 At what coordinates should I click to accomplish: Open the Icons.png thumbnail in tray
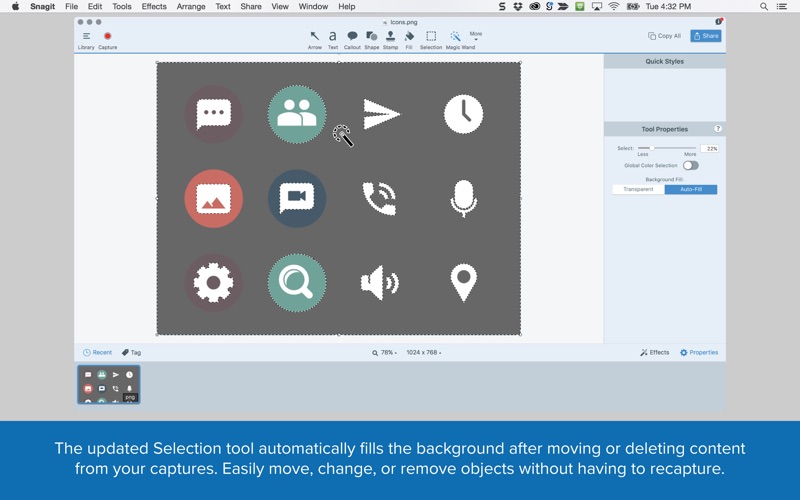coord(109,384)
